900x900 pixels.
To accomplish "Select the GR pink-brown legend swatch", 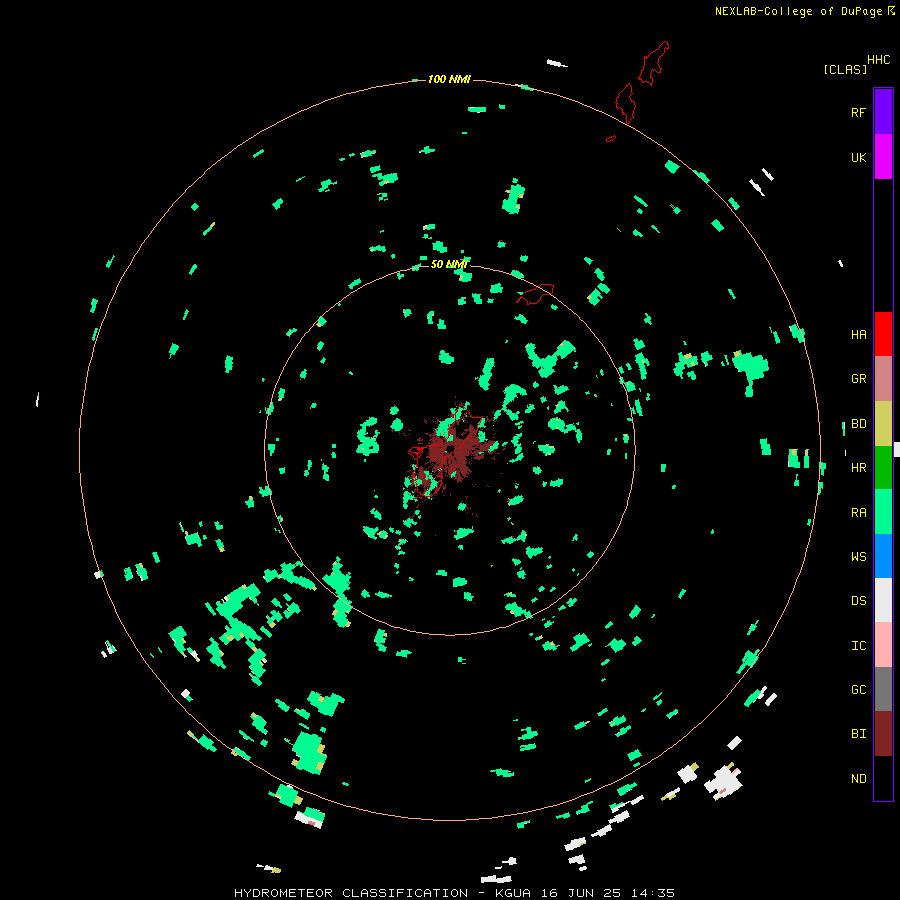I will tap(883, 379).
